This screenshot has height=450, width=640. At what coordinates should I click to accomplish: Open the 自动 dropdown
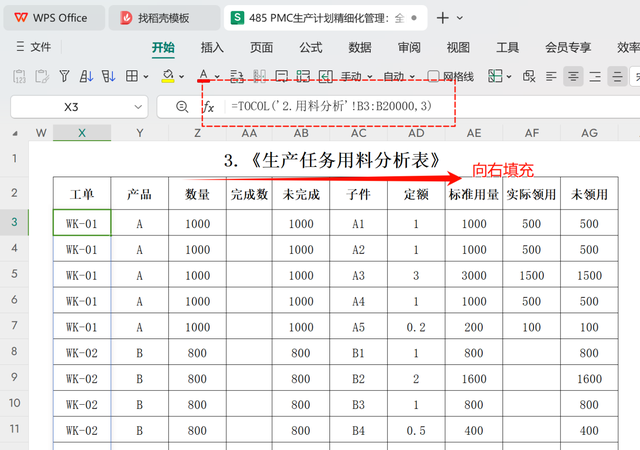tap(399, 77)
